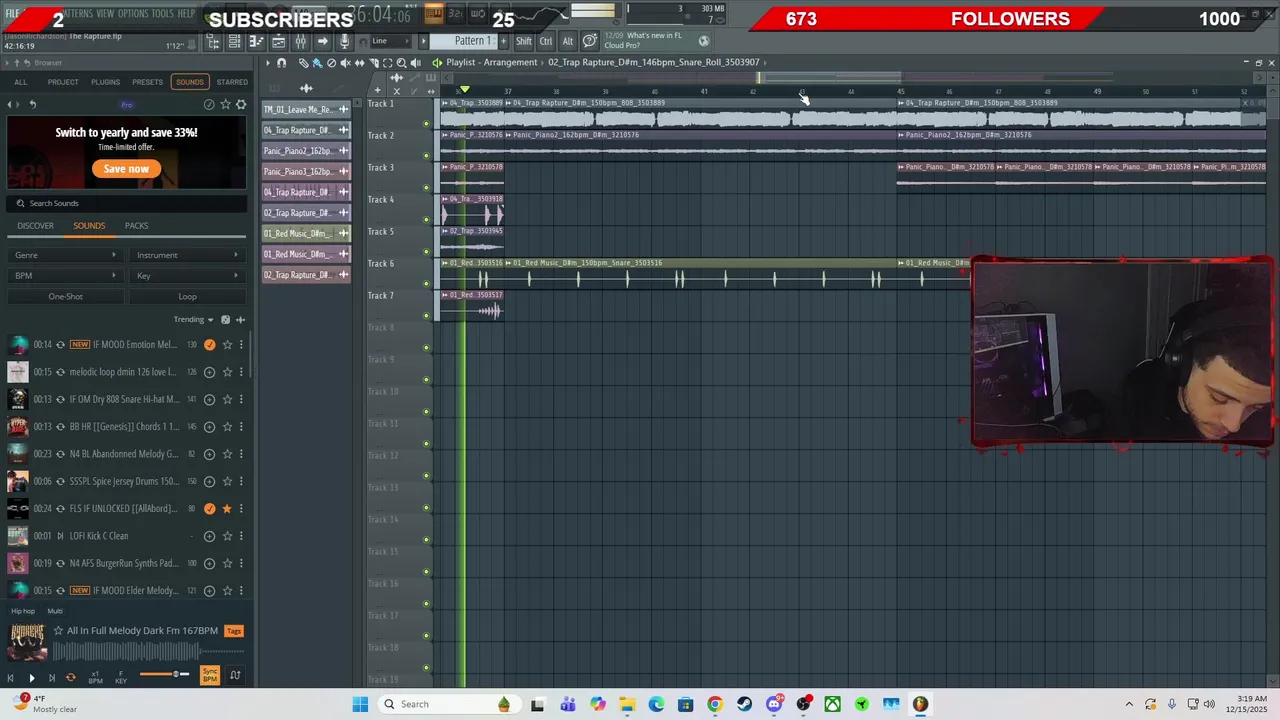The width and height of the screenshot is (1280, 720).
Task: Open the Genre filter dropdown
Action: pyautogui.click(x=66, y=255)
